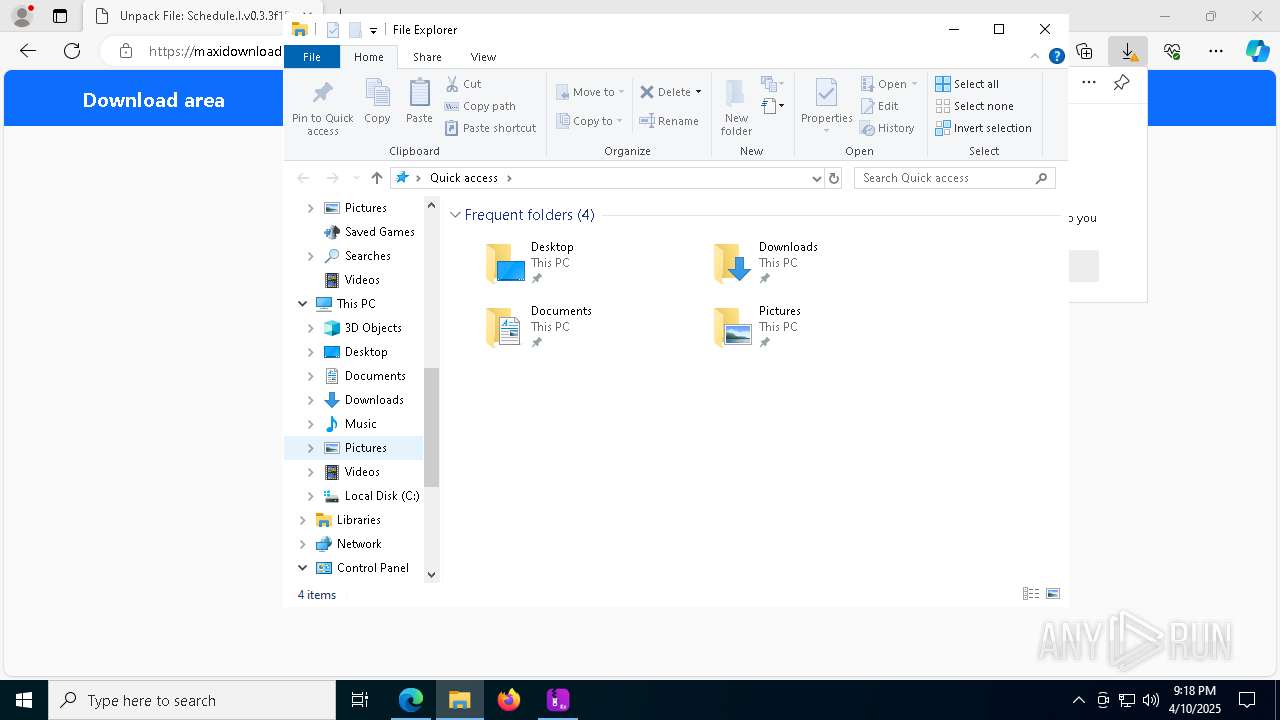Select Network in navigation pane

click(x=358, y=544)
